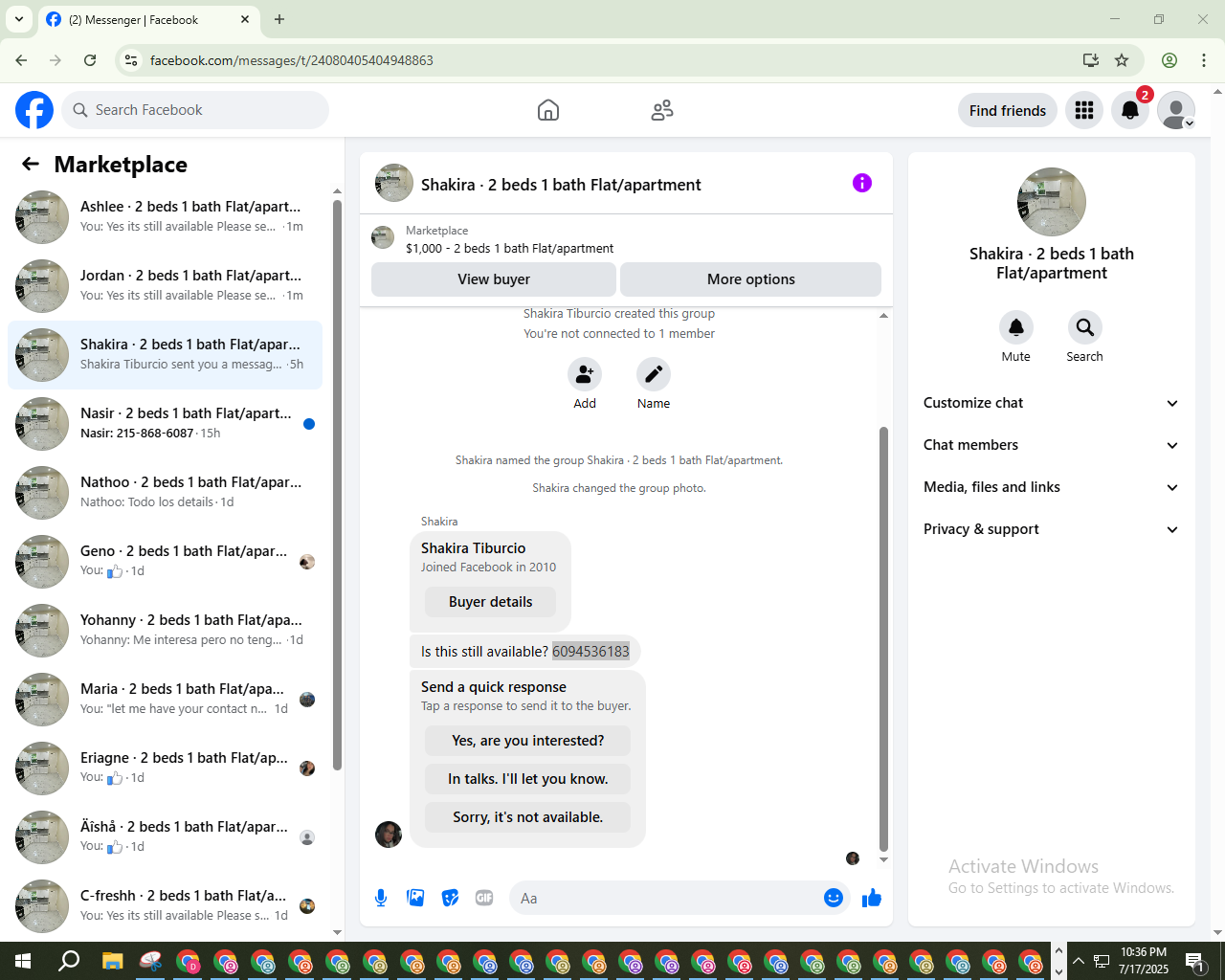Open the Nasir conversation with unread dot
Screen dimensions: 1225x980
coord(165,423)
